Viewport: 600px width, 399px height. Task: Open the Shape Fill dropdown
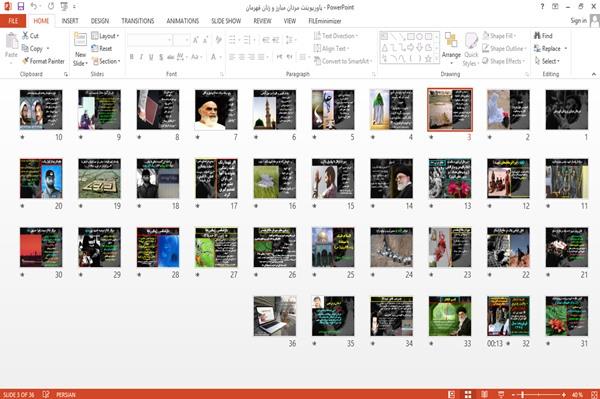[499, 36]
